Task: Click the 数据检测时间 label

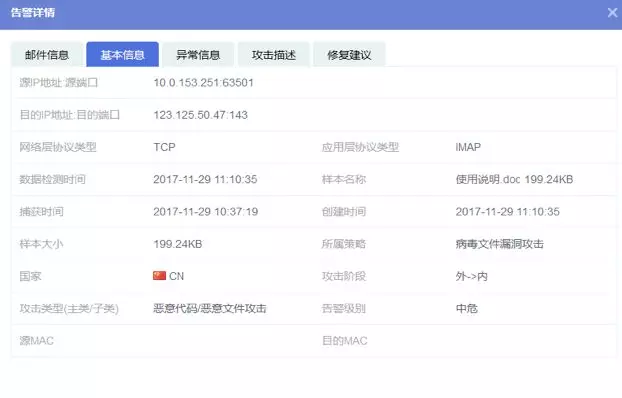Action: [52, 179]
